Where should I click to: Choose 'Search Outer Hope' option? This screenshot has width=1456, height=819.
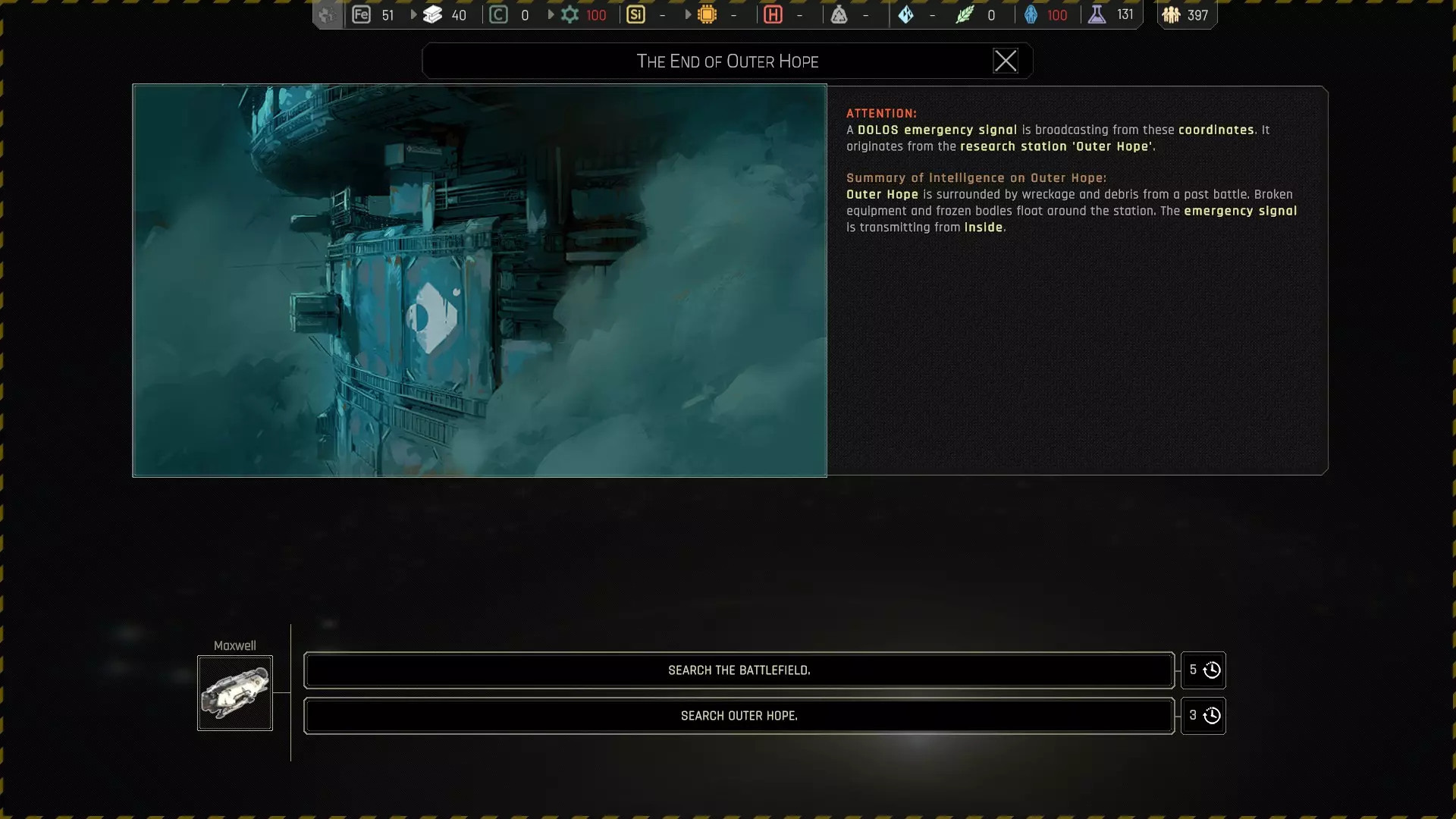coord(739,716)
